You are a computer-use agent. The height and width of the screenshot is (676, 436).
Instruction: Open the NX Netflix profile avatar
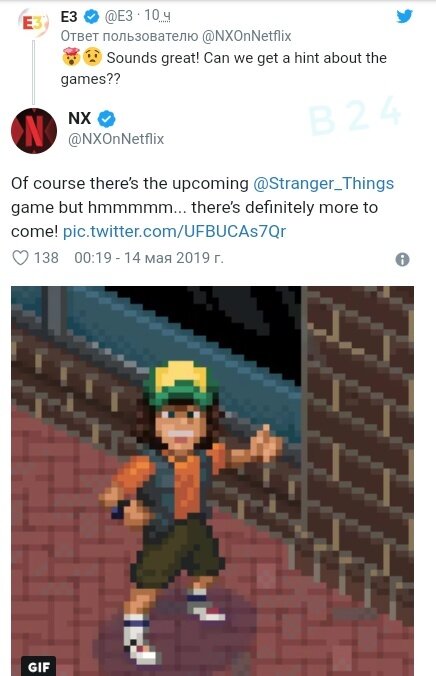tap(34, 131)
